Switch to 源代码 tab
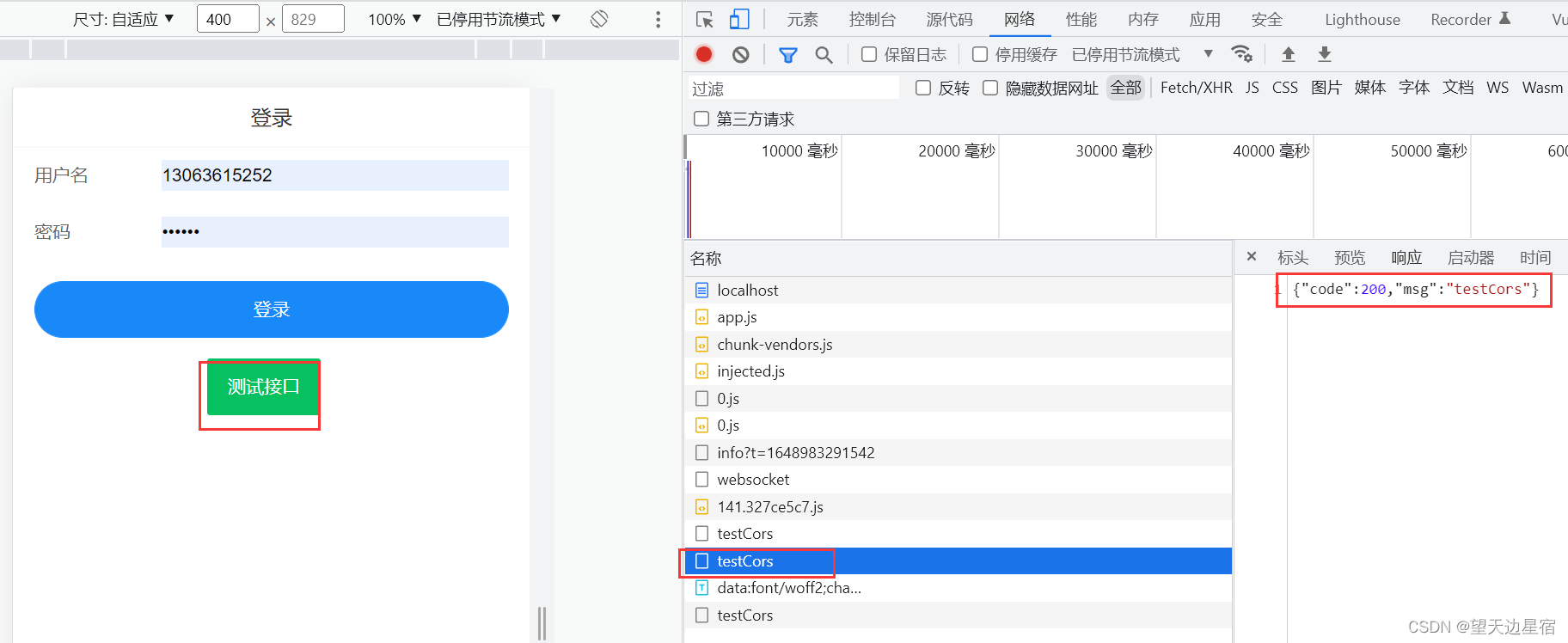 click(950, 19)
